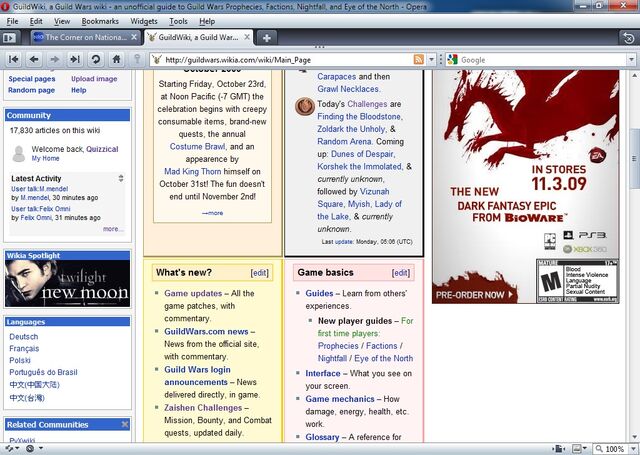640x455 pixels.
Task: Toggle the Opera panel sidebar button
Action: (x=9, y=38)
